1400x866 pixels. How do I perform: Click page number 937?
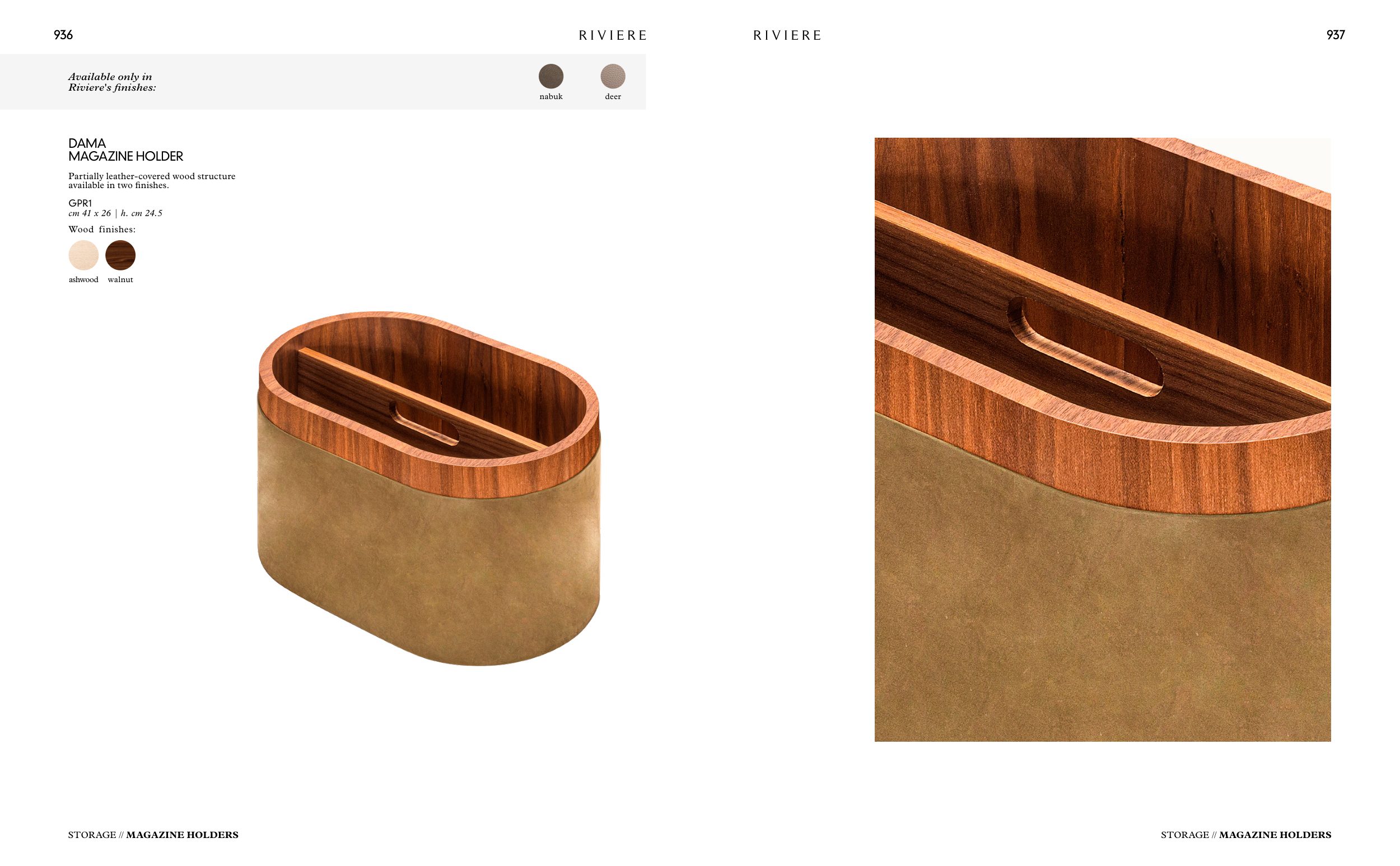point(1335,35)
